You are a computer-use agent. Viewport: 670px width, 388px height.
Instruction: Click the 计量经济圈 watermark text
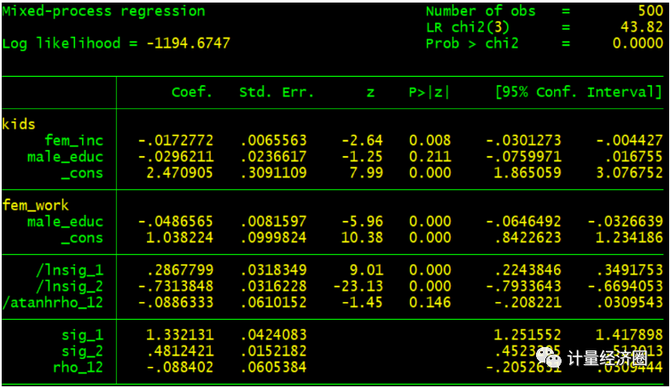[608, 358]
